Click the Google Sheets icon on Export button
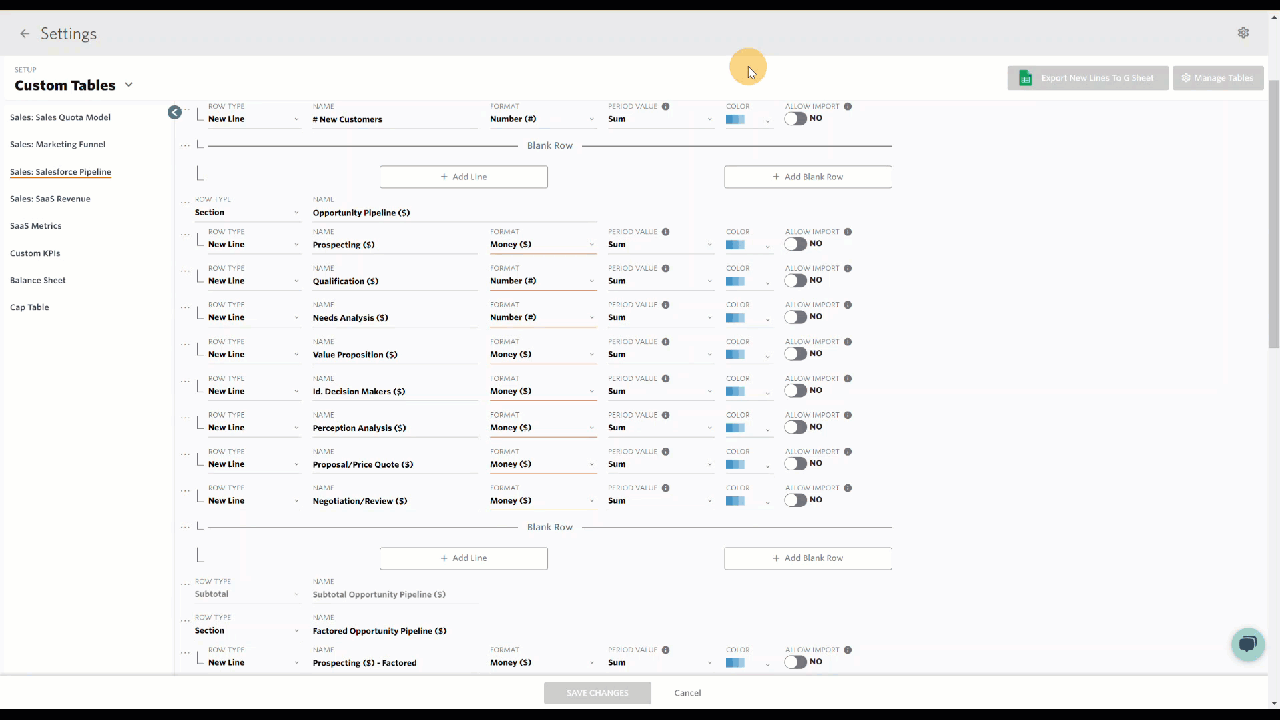The image size is (1280, 720). (x=1025, y=78)
